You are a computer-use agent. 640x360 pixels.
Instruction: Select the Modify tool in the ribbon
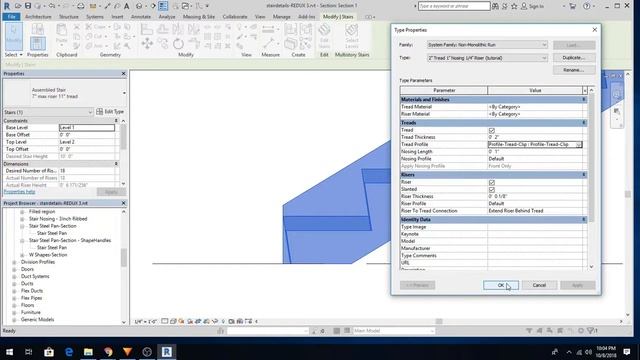click(x=13, y=36)
